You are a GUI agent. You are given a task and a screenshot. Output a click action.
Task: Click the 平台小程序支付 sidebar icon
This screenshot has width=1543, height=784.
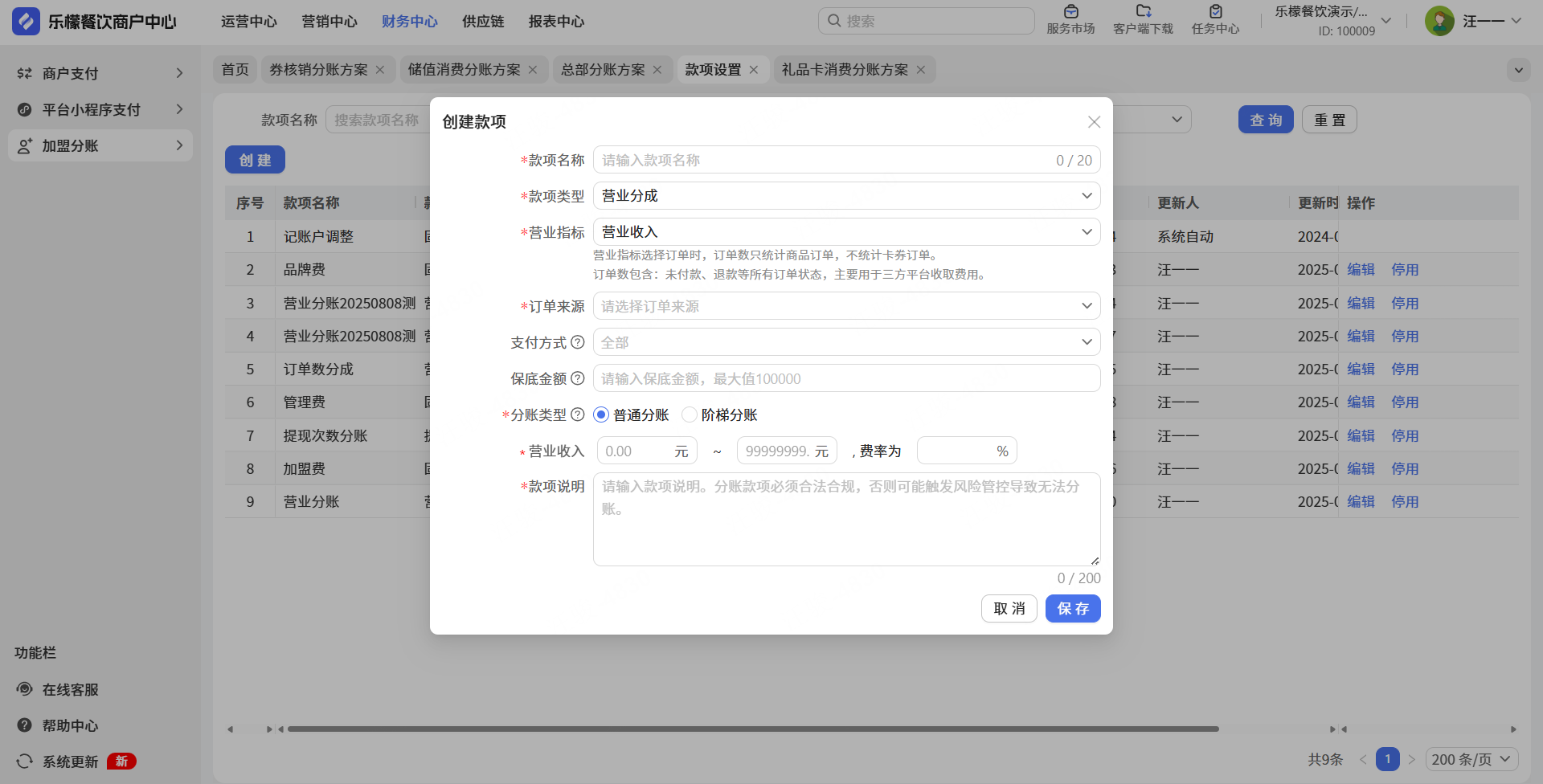click(x=25, y=109)
